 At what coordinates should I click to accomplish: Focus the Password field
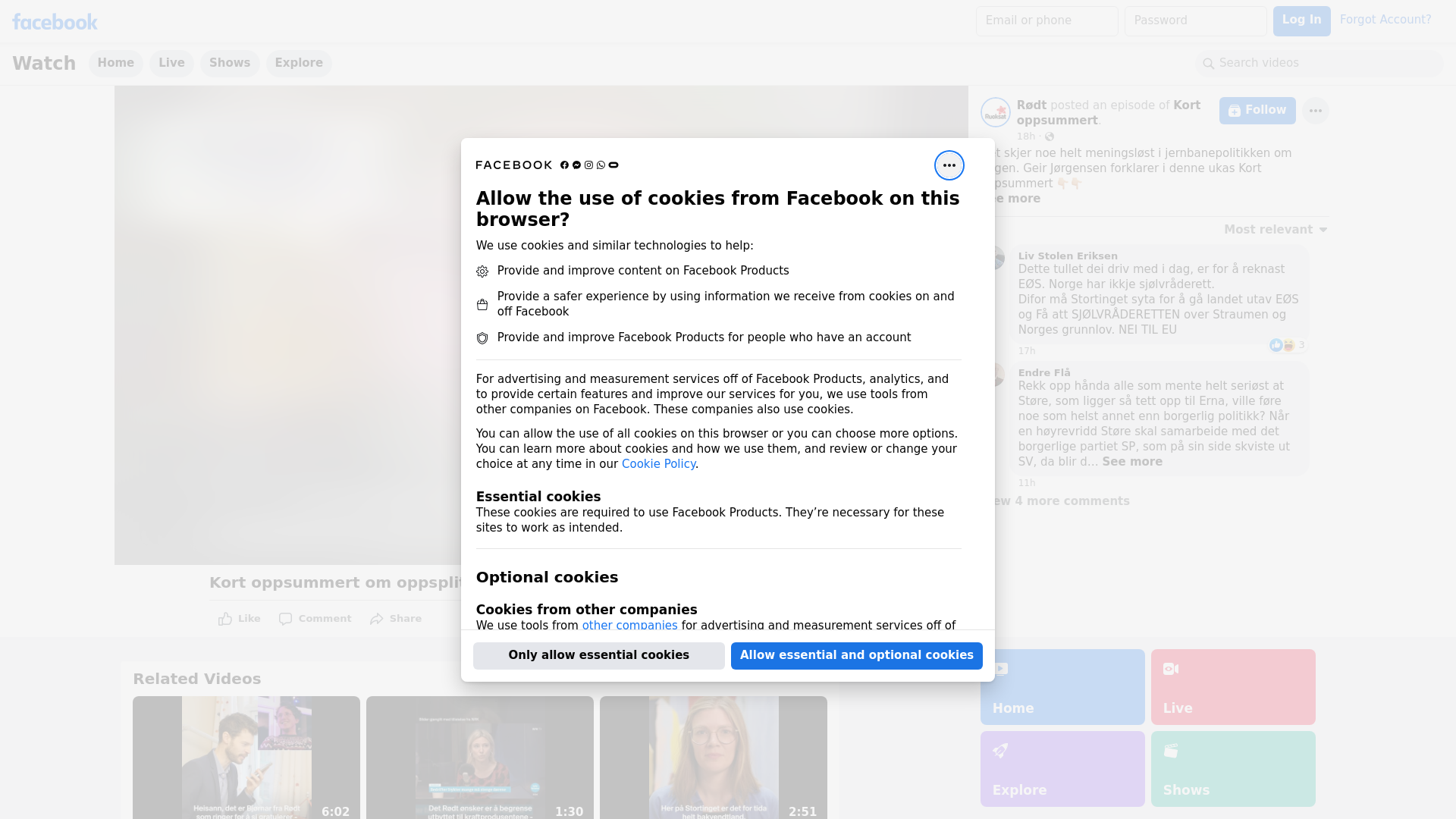(x=1195, y=21)
